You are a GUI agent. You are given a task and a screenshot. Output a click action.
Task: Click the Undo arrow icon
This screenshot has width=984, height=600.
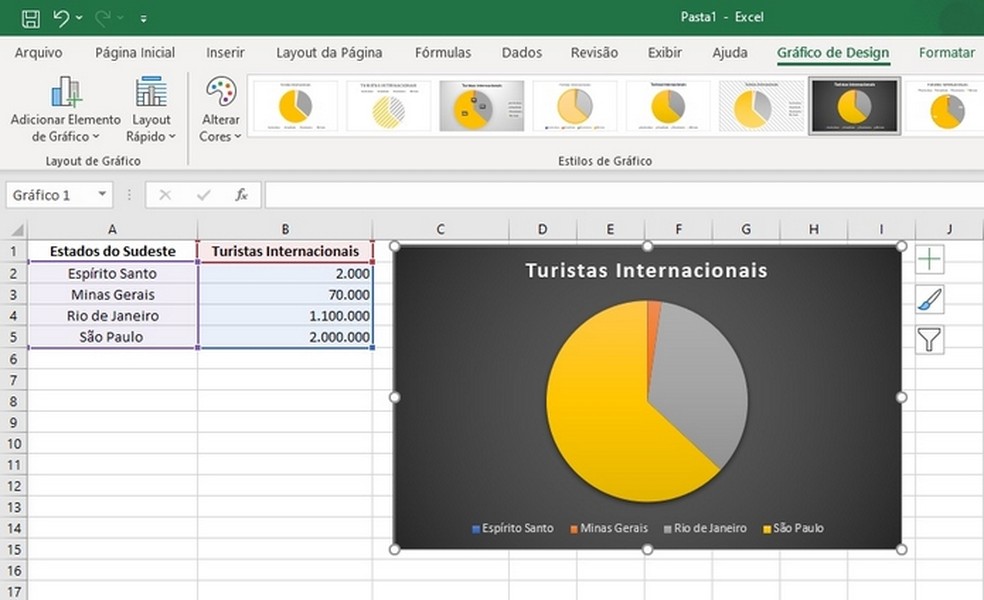[x=61, y=18]
